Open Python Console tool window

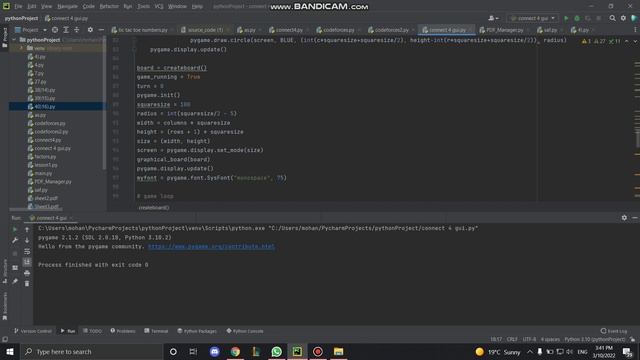245,331
